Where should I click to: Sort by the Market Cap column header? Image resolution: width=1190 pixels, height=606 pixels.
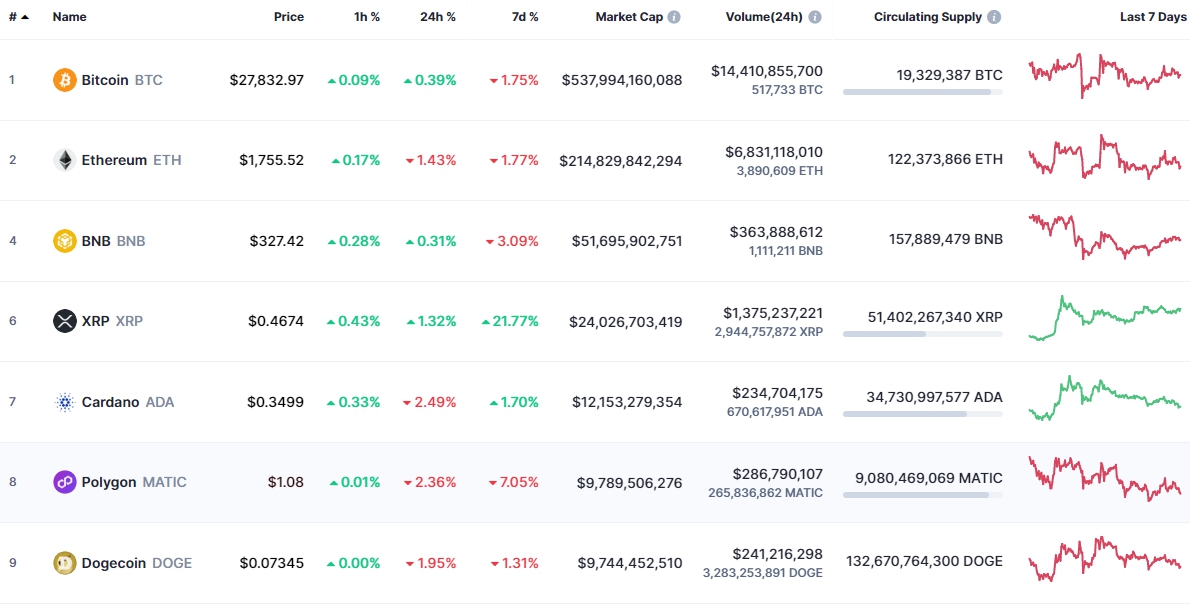point(629,17)
